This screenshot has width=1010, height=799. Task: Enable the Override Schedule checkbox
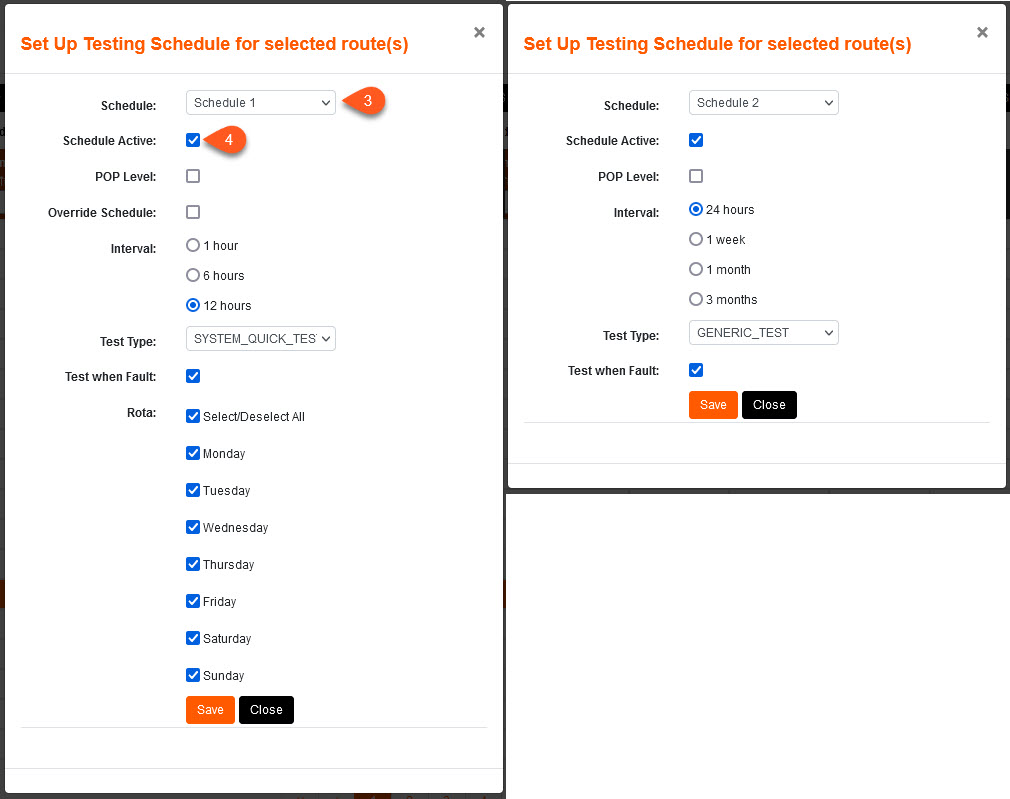[x=193, y=212]
